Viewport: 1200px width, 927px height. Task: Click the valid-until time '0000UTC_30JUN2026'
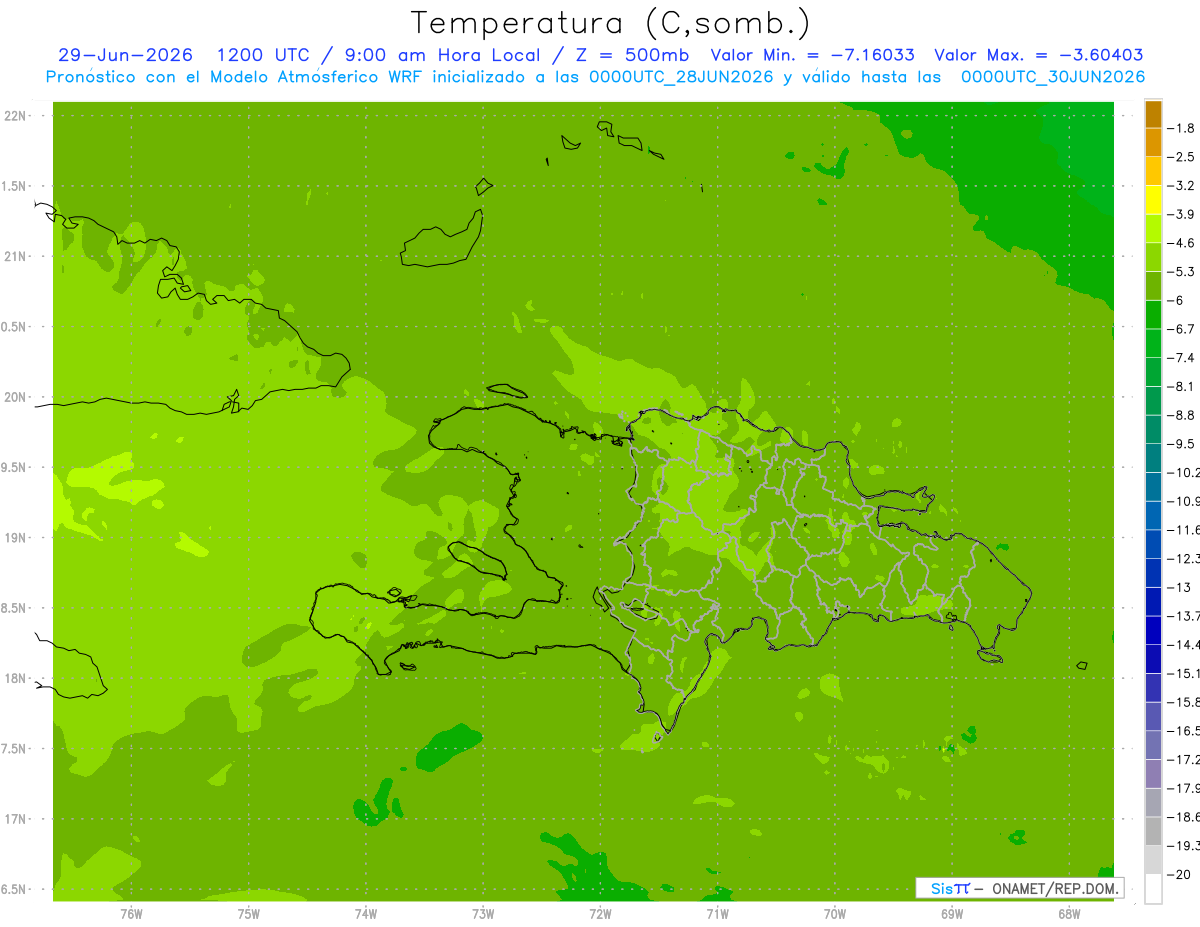(x=1053, y=77)
